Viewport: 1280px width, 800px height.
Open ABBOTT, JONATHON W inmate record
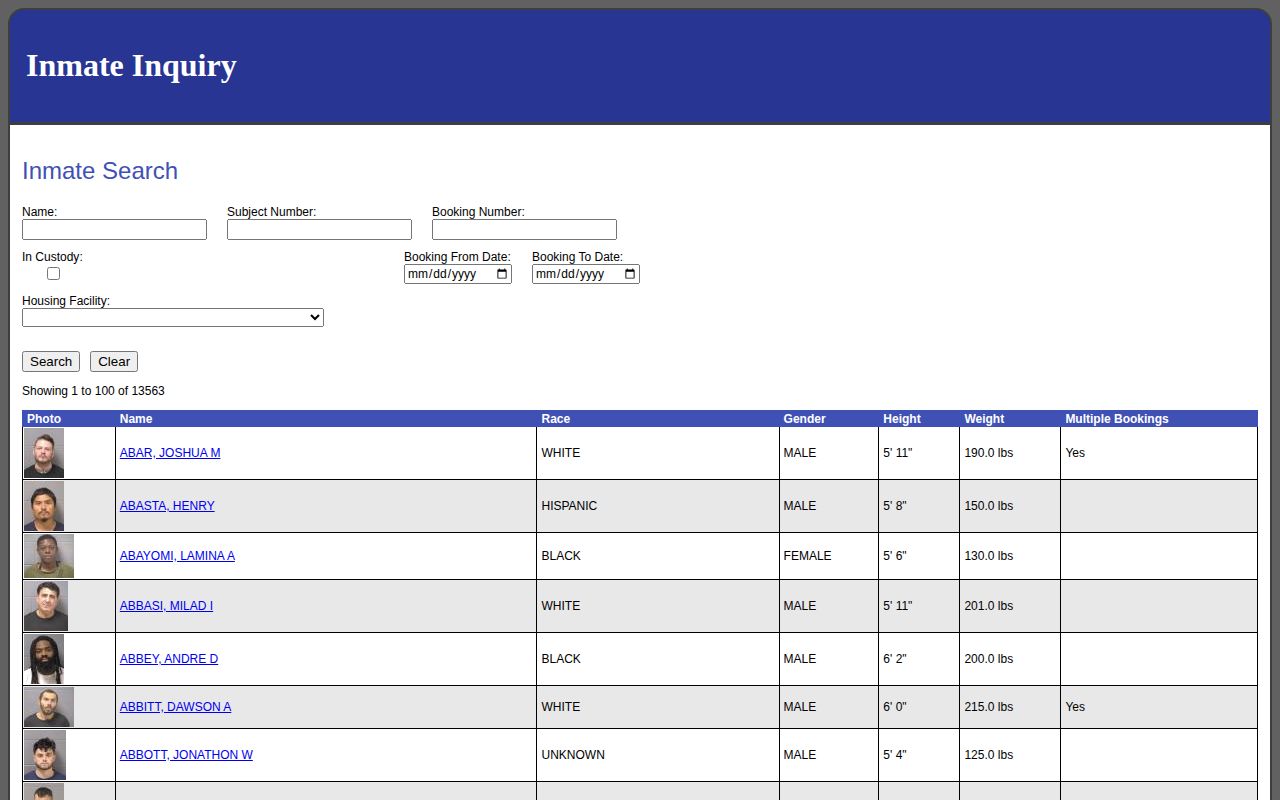pos(186,755)
